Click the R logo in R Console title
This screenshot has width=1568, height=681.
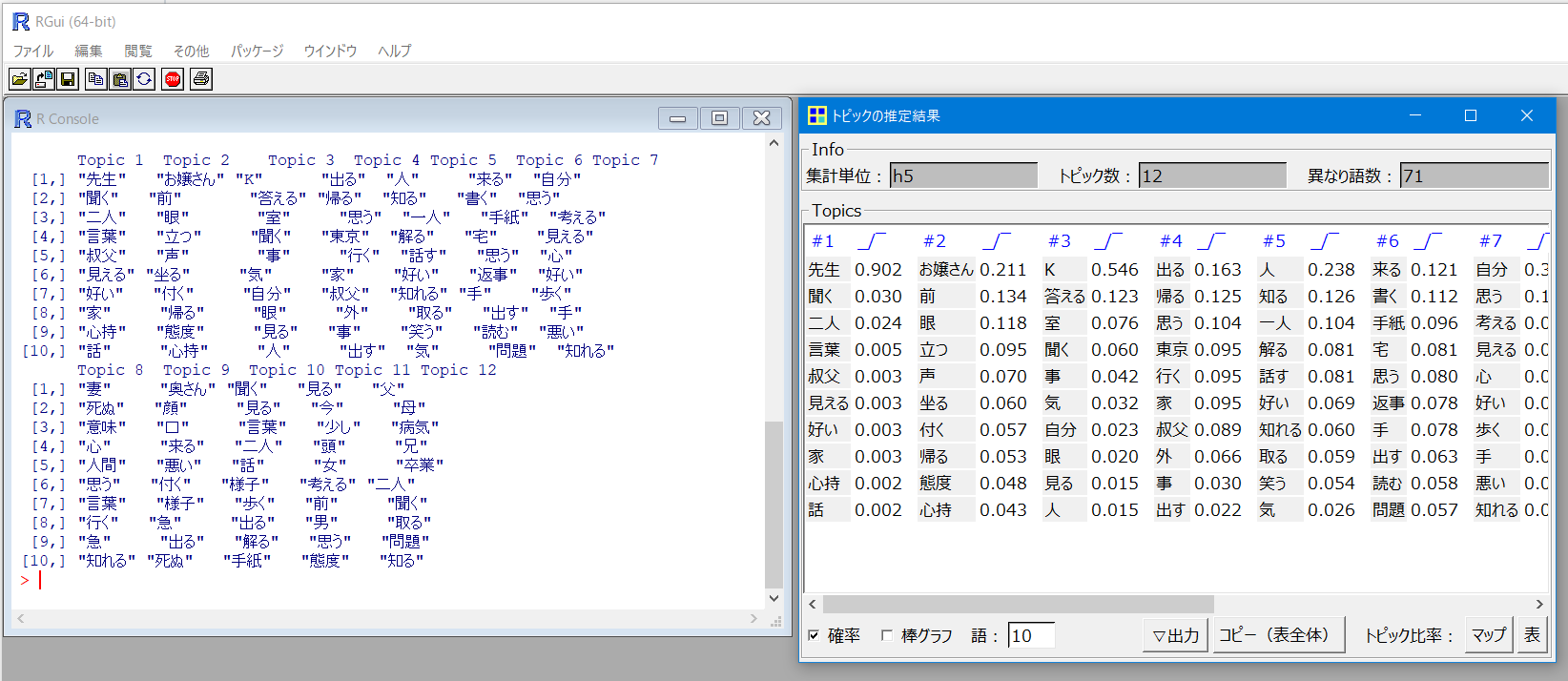(x=23, y=118)
